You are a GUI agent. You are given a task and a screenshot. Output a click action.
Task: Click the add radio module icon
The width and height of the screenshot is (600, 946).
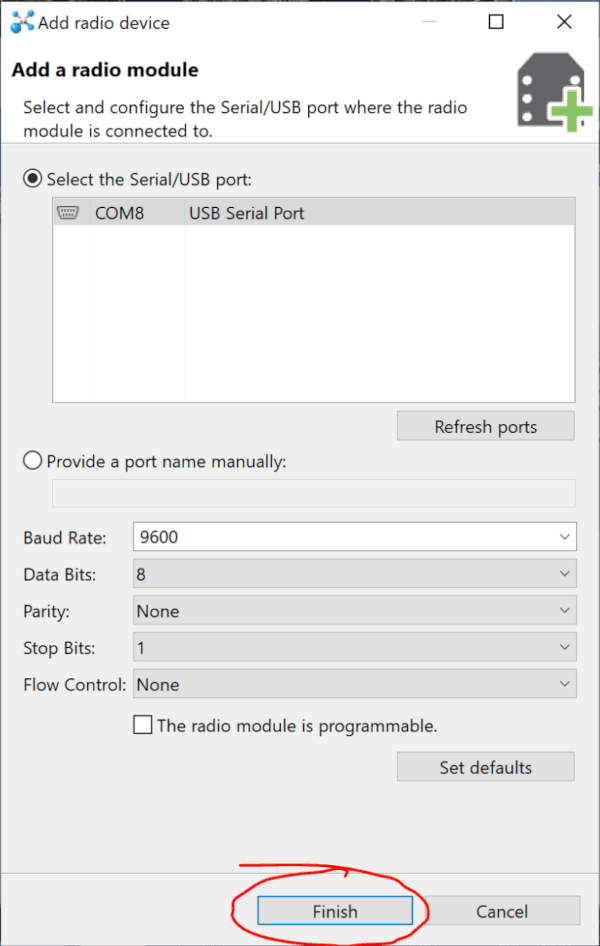tap(554, 92)
